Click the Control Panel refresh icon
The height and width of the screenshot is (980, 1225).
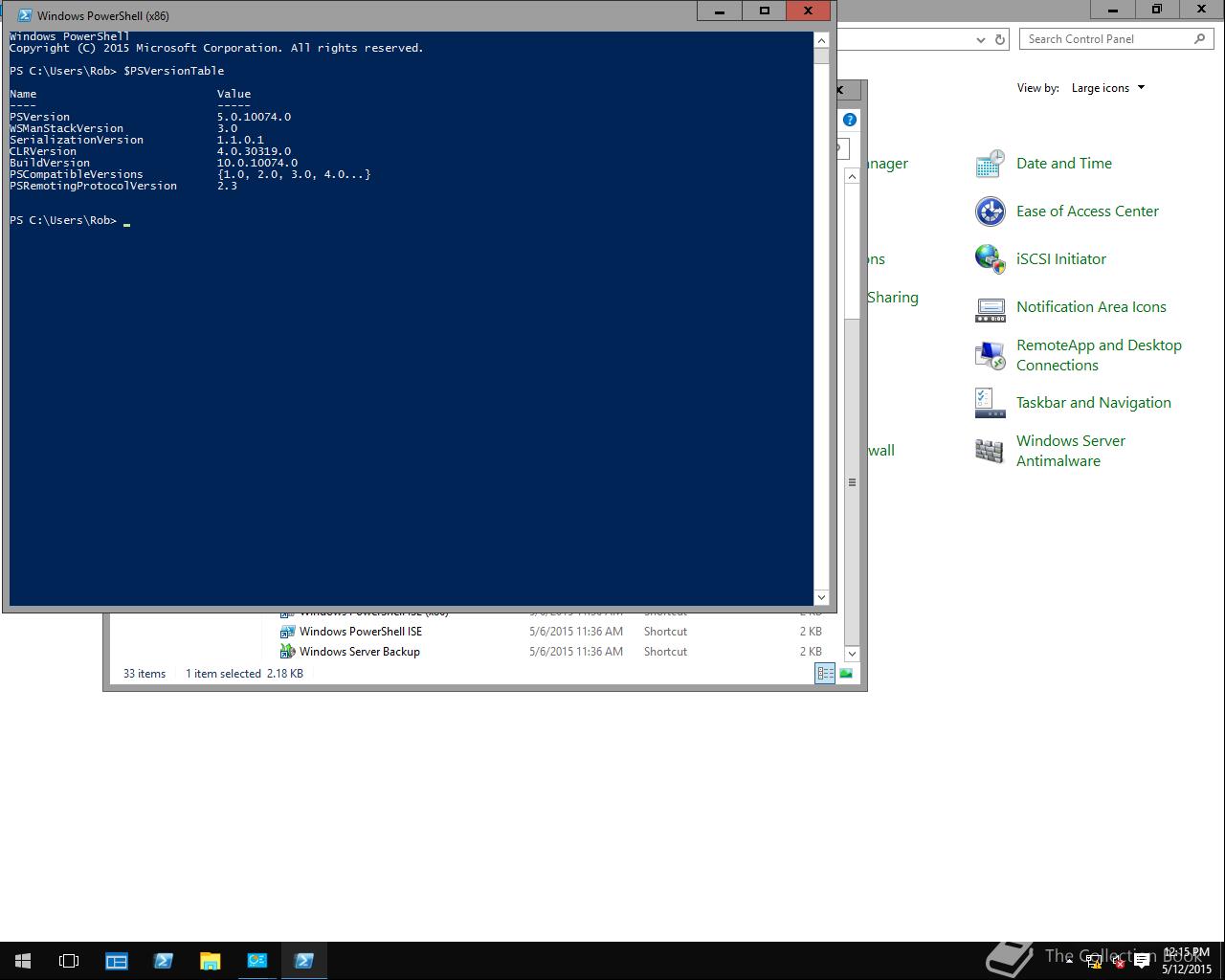coord(1000,39)
